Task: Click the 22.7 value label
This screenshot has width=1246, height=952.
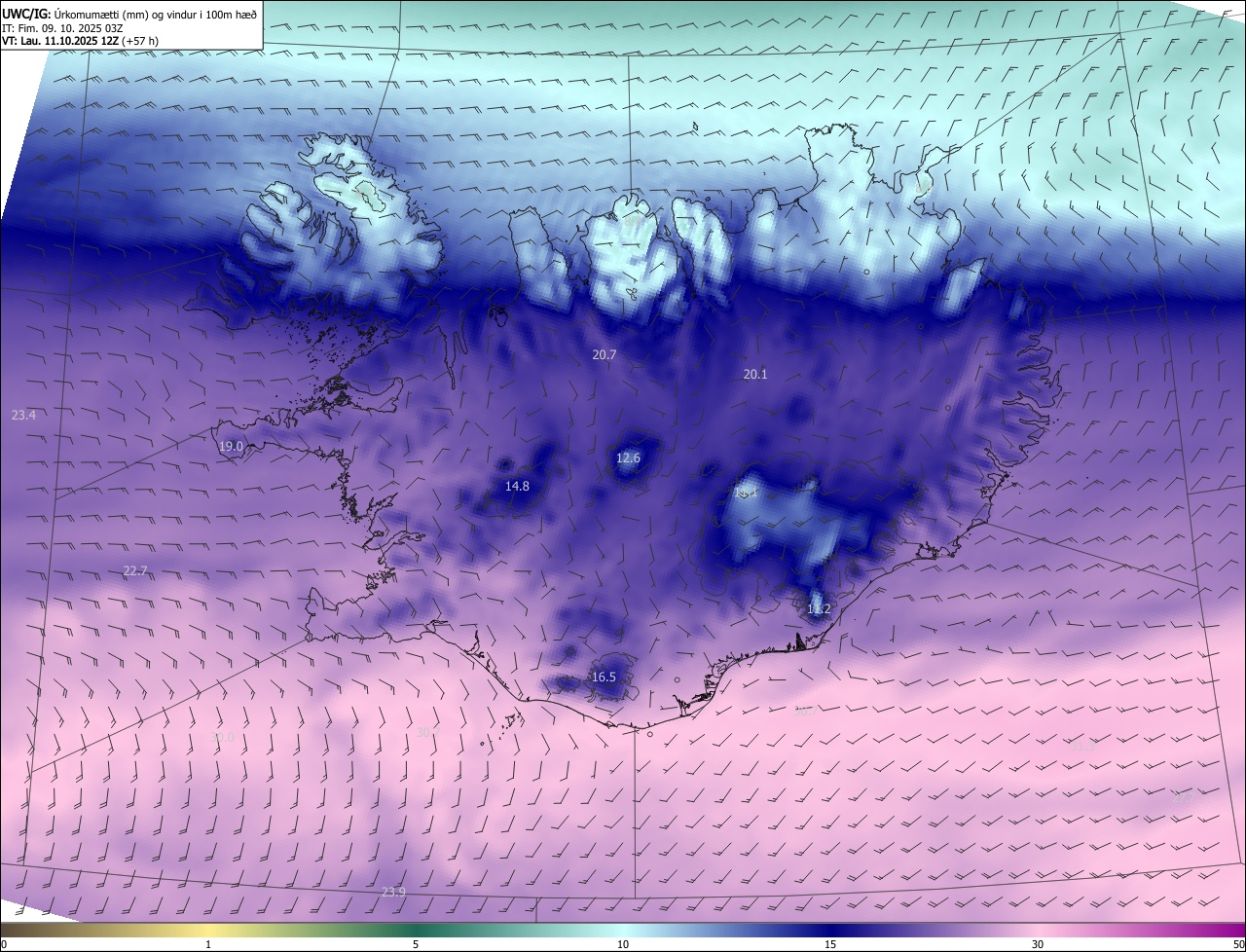Action: click(x=135, y=571)
